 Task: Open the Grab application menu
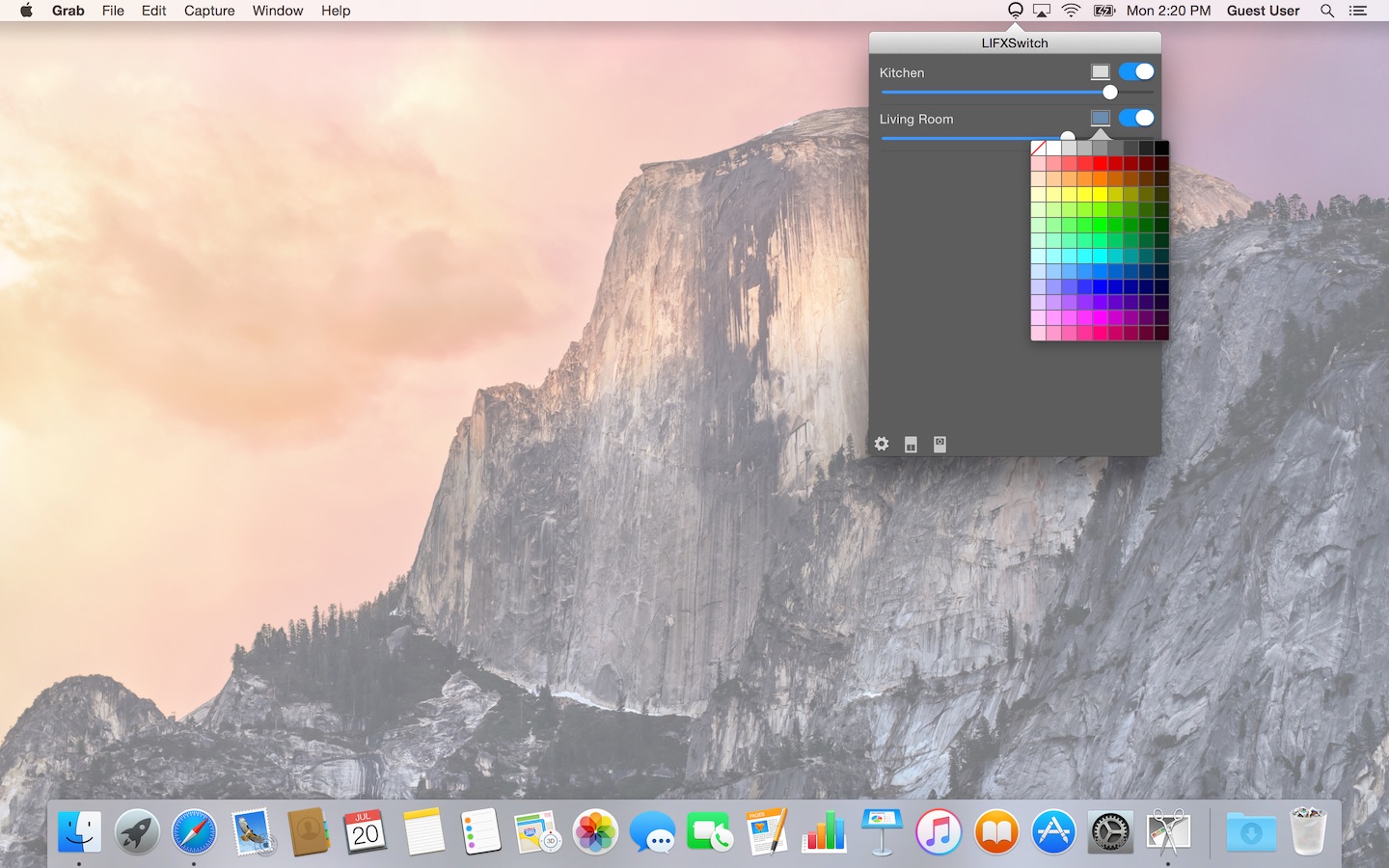[68, 11]
